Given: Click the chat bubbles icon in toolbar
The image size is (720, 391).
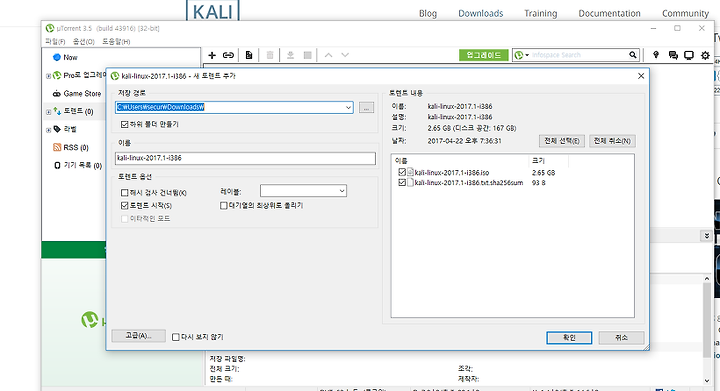Looking at the screenshot, I should coord(673,55).
